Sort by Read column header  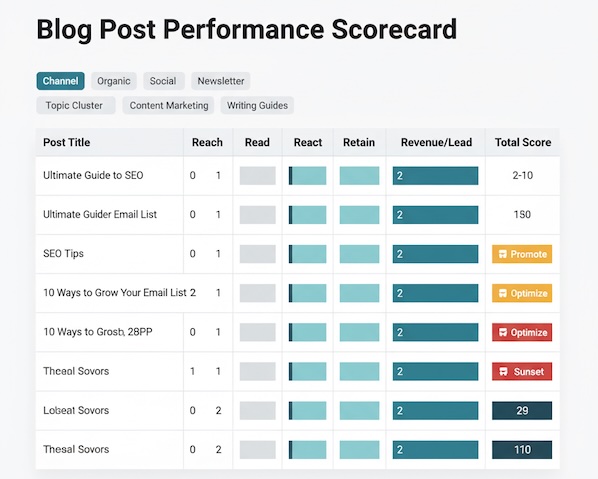(257, 142)
